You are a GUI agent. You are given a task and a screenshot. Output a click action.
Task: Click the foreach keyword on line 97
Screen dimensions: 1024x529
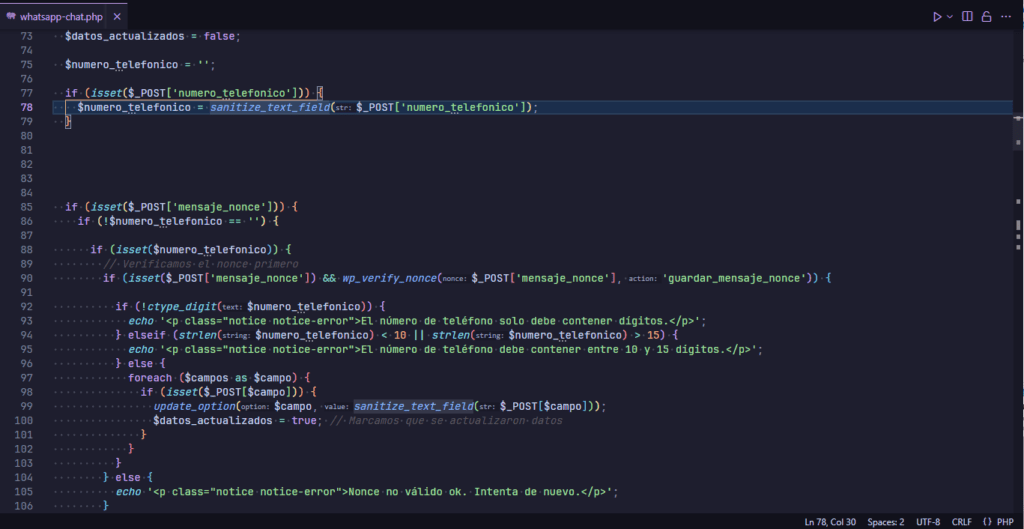point(150,377)
